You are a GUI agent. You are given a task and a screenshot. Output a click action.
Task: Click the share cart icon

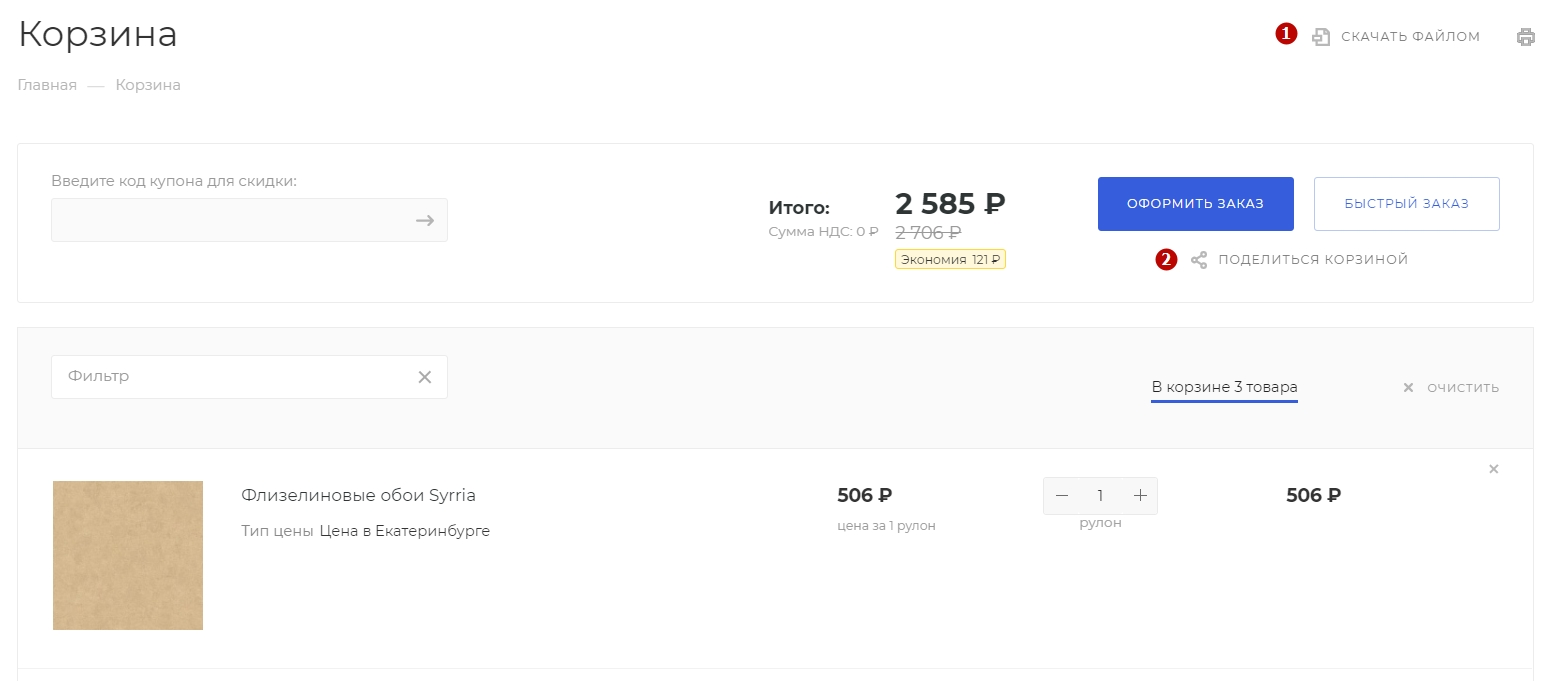1199,260
